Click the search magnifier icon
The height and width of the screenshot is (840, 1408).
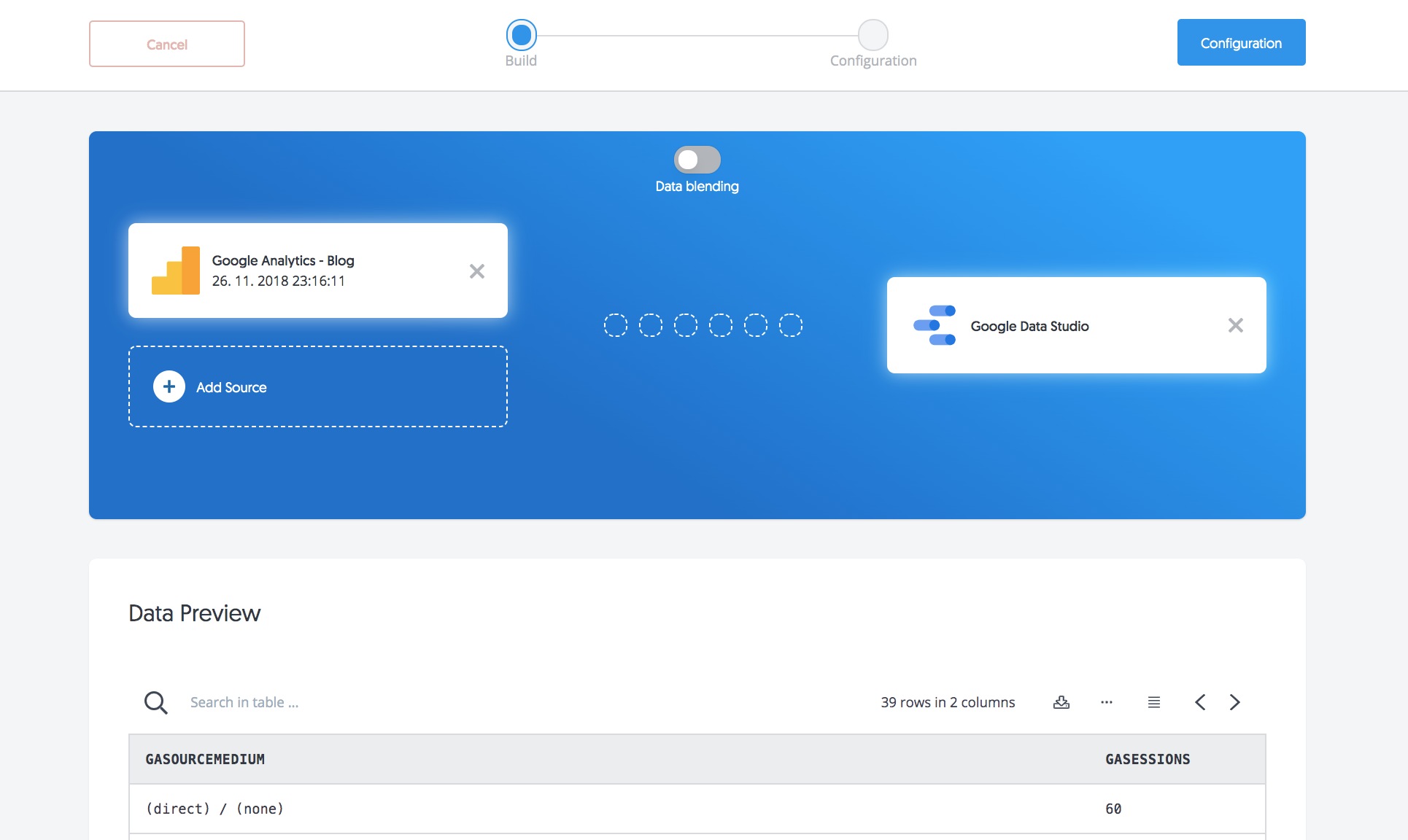155,702
